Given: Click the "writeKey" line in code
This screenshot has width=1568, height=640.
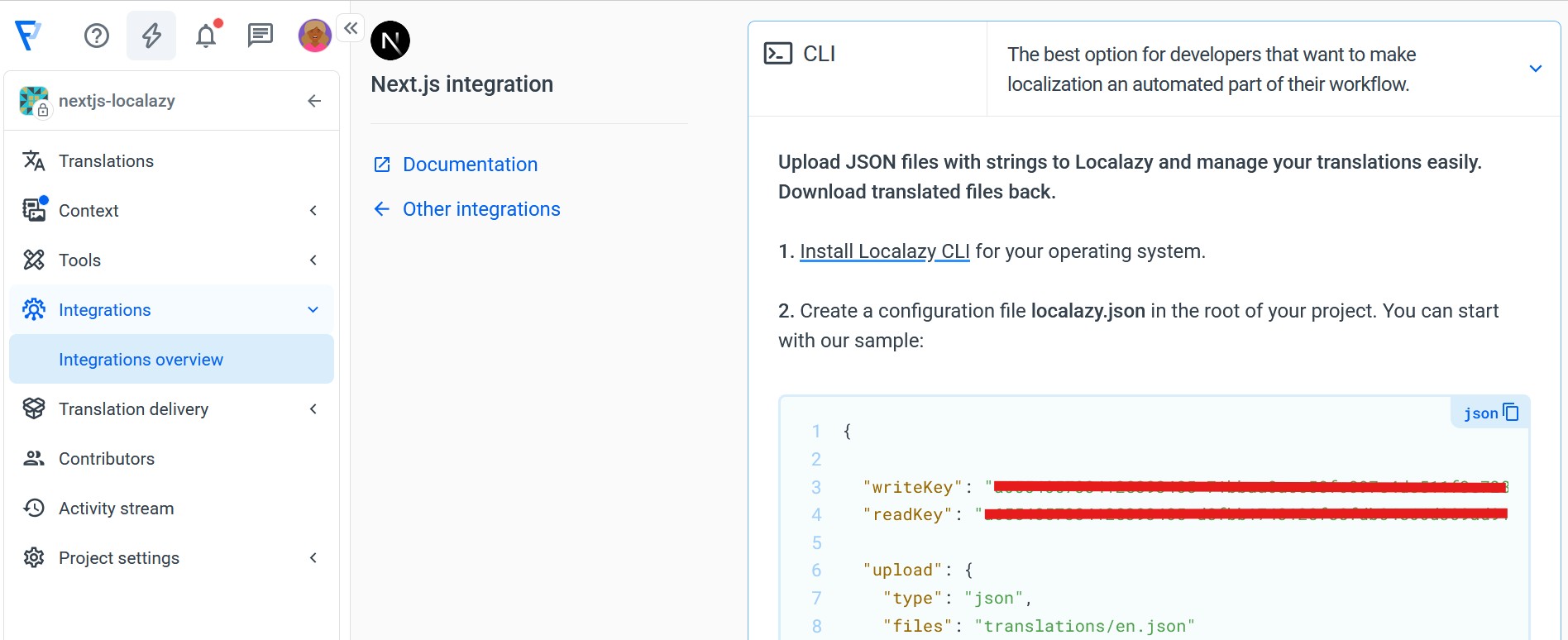Looking at the screenshot, I should pos(1185,487).
